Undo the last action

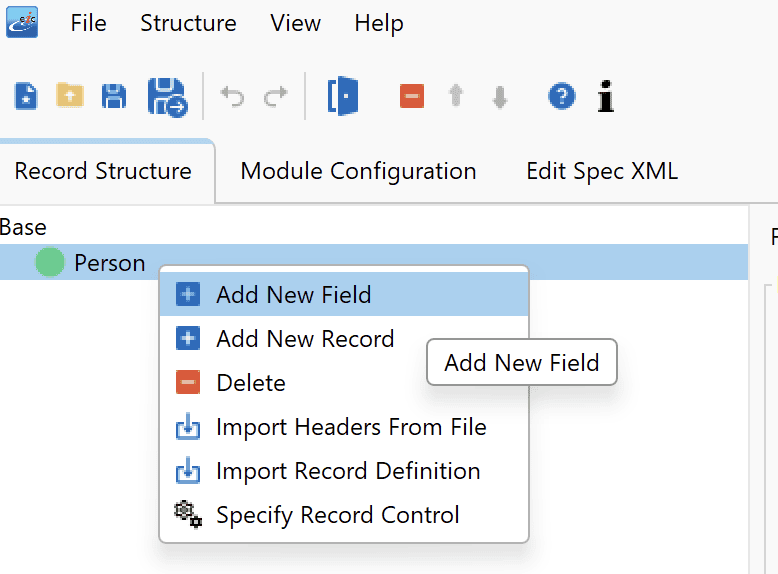click(232, 96)
